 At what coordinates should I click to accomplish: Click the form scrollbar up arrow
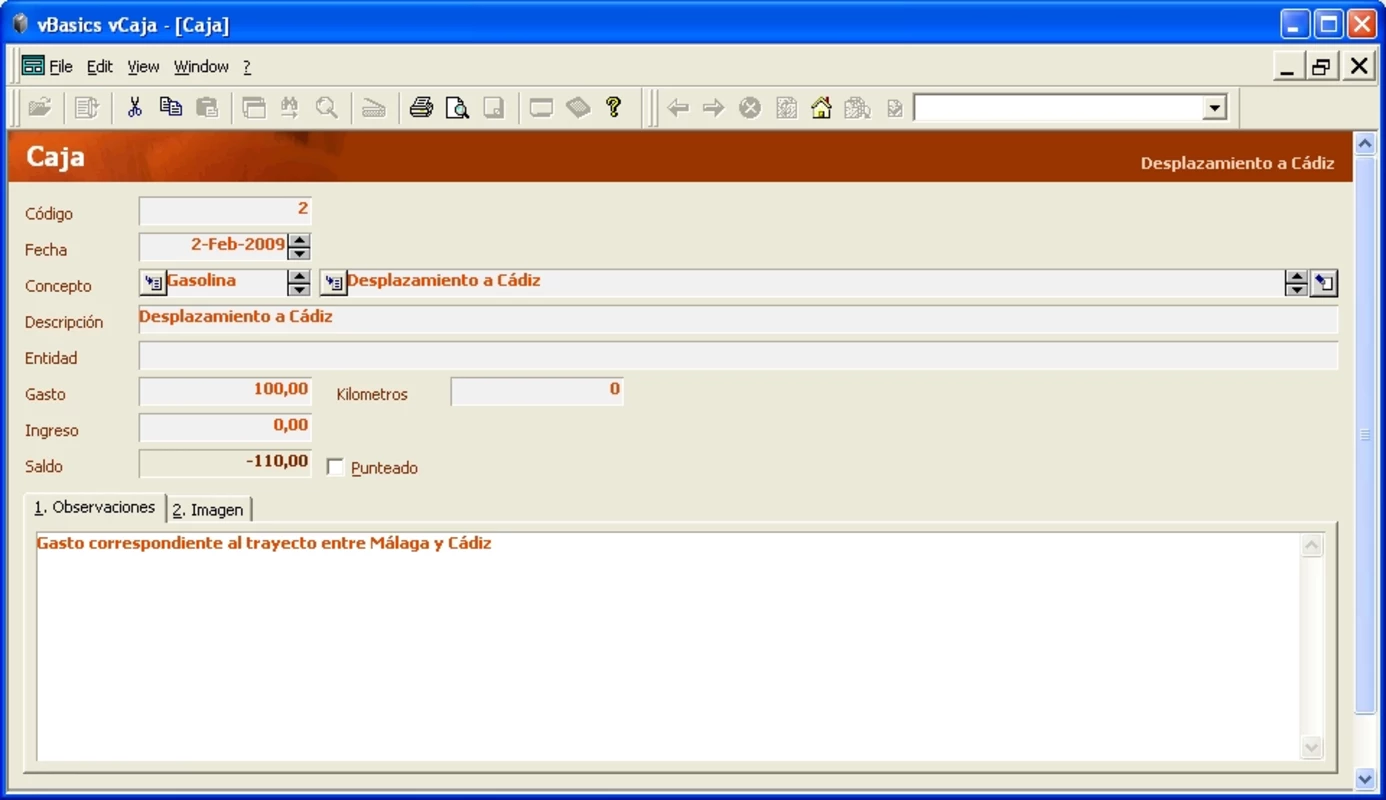click(x=1365, y=143)
